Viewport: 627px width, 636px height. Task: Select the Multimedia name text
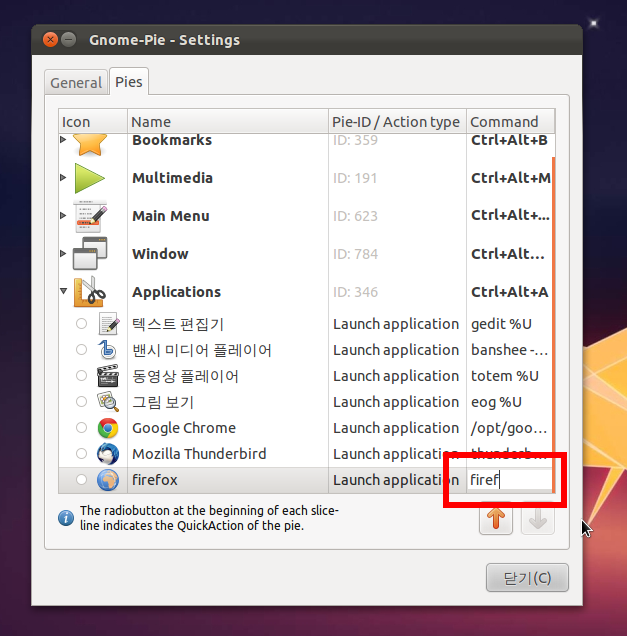tap(172, 178)
